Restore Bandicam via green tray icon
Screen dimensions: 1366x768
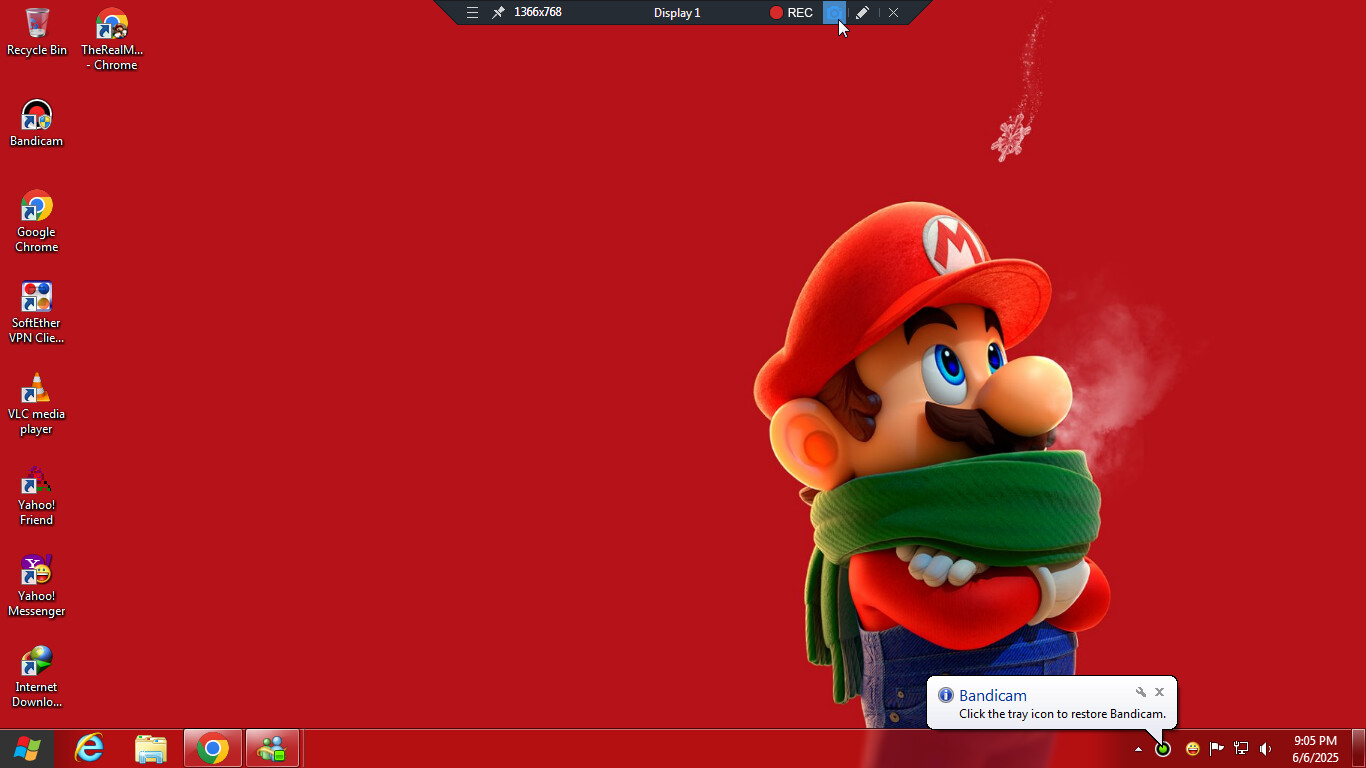(x=1163, y=749)
